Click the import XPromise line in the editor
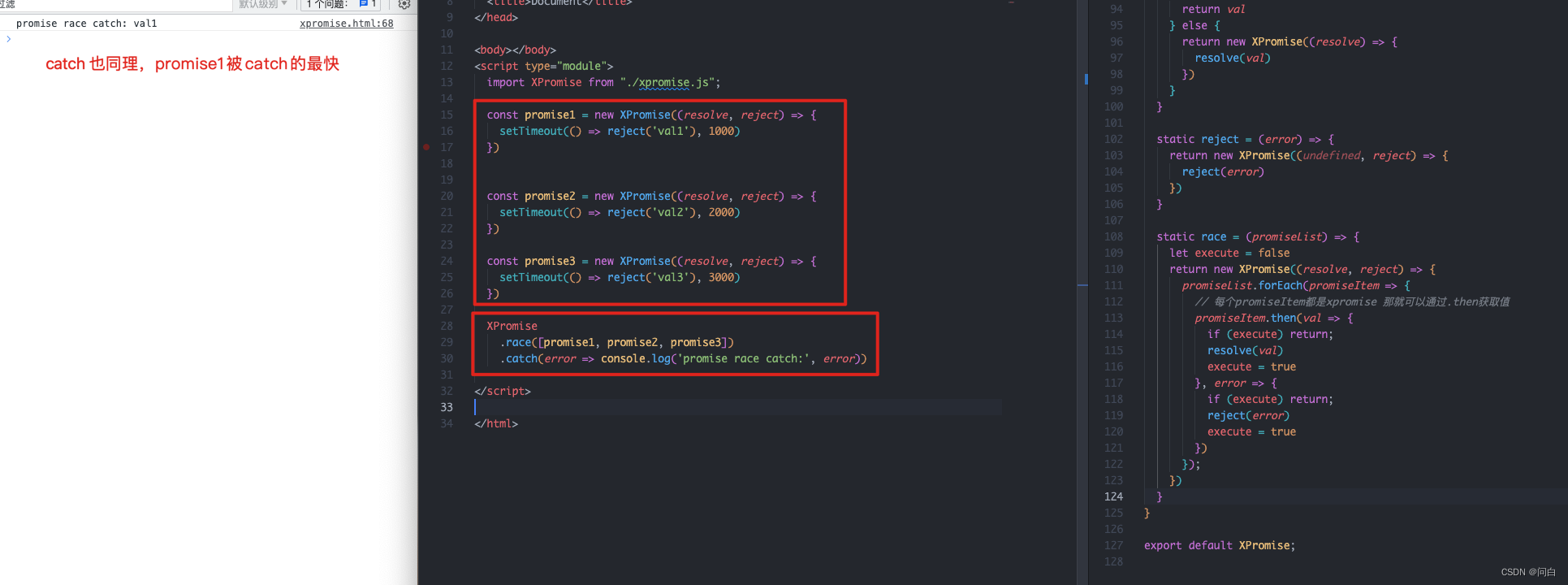Screen dimensions: 1568x585 click(x=603, y=82)
